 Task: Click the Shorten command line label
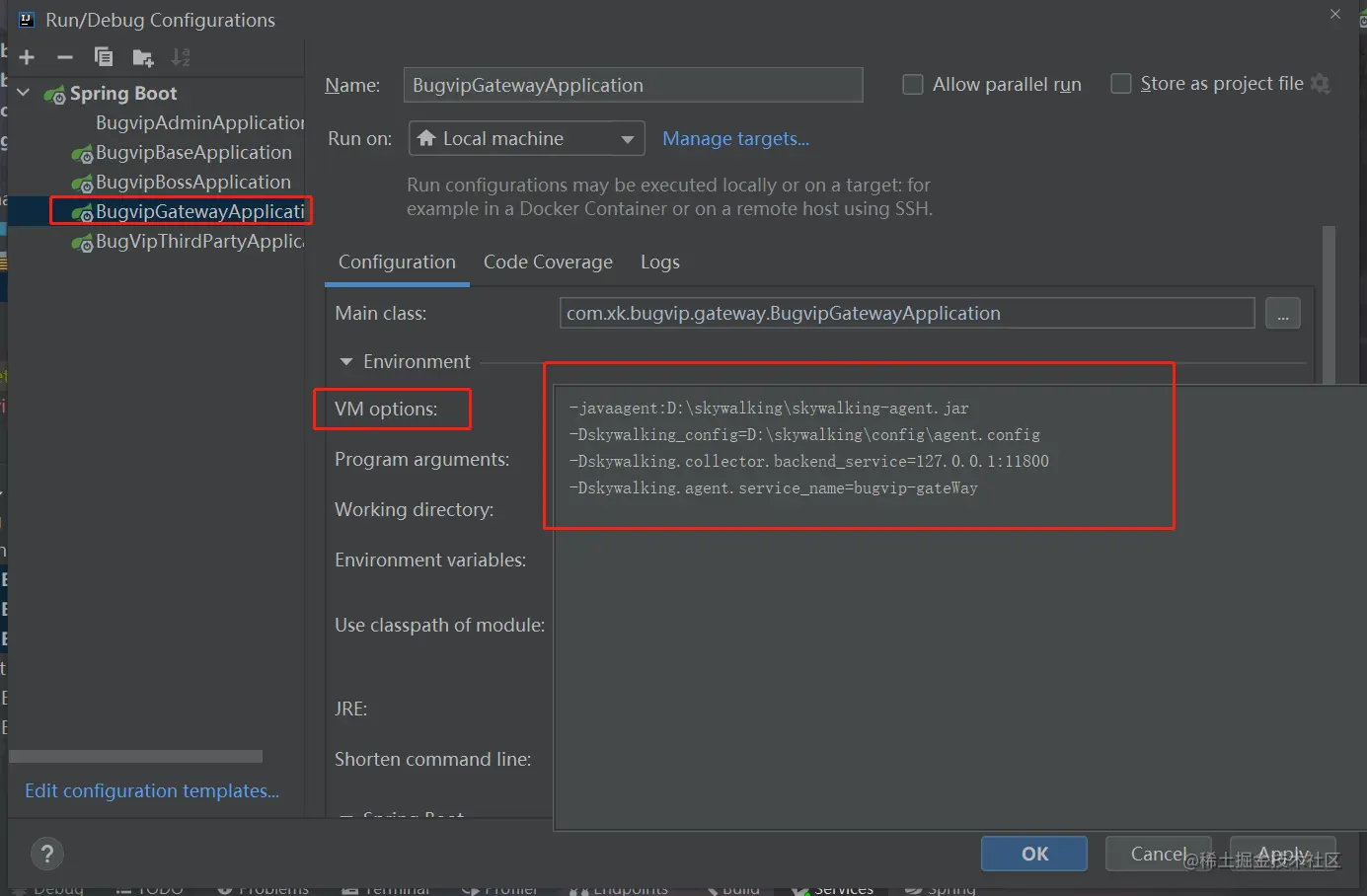tap(433, 760)
